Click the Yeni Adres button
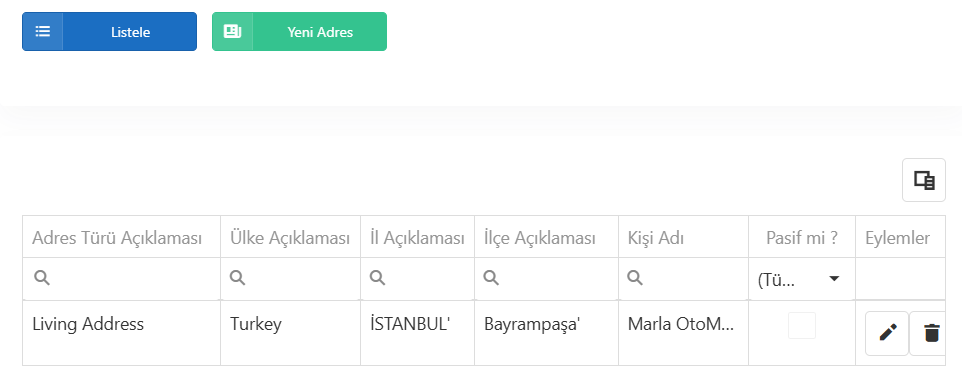Screen dimensions: 962x377 tap(299, 31)
